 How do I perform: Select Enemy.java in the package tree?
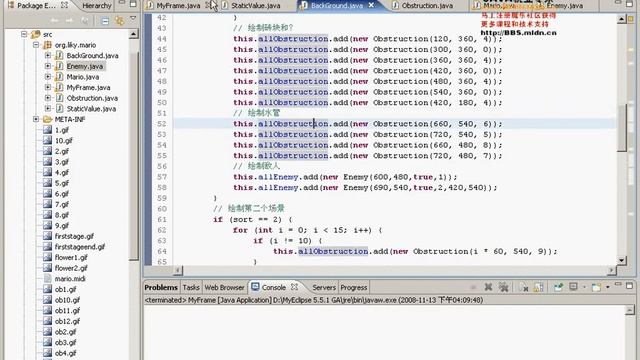[x=85, y=66]
